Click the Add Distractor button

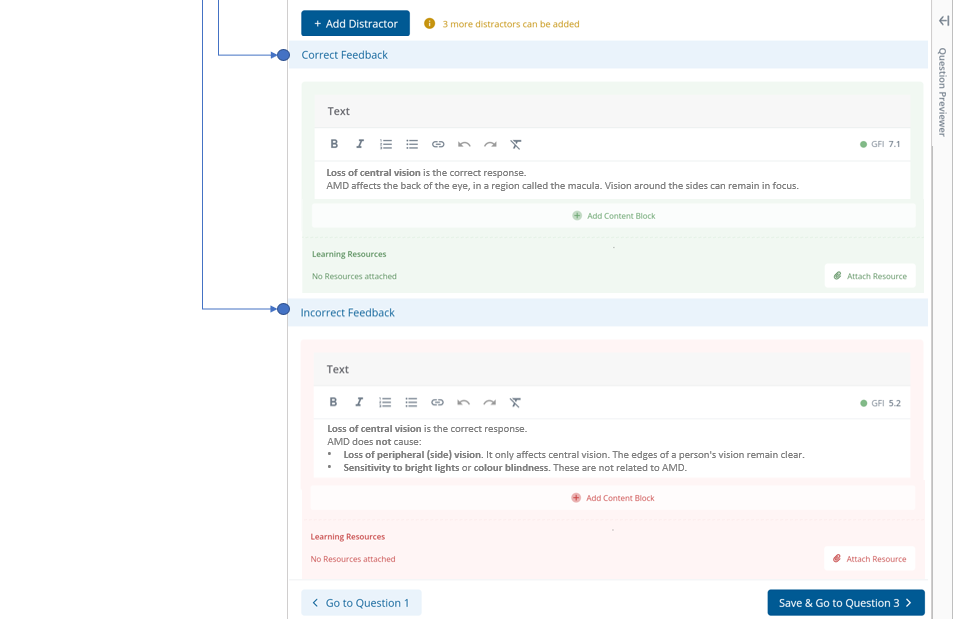pyautogui.click(x=356, y=23)
